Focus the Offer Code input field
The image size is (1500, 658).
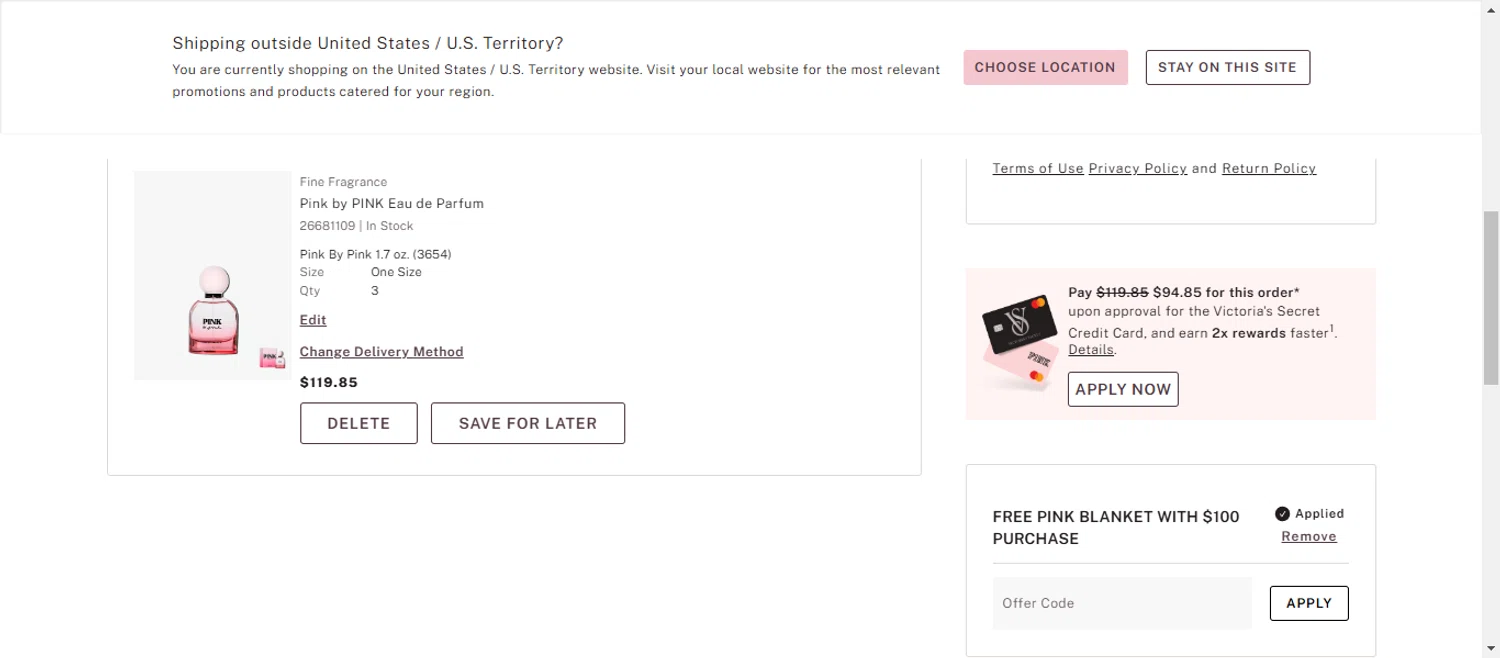click(1121, 603)
